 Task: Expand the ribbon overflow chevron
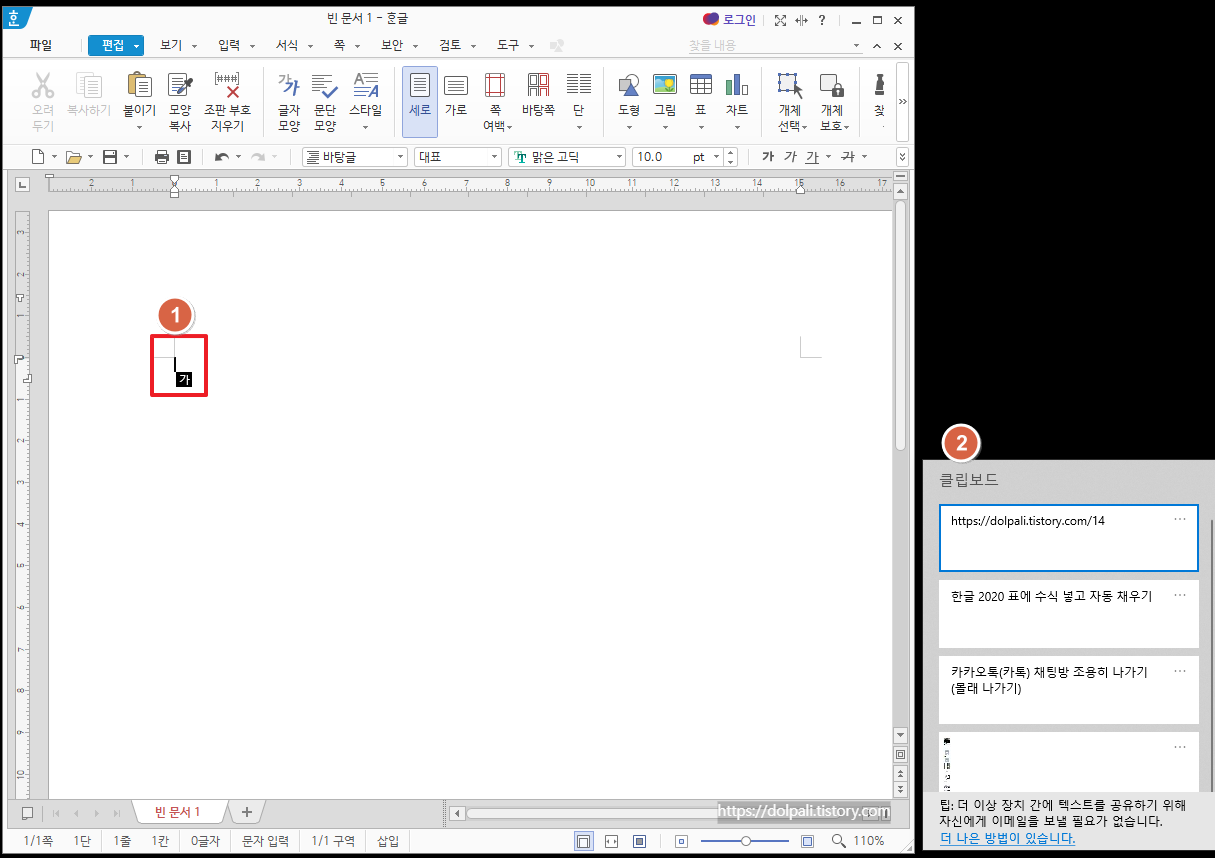[903, 101]
